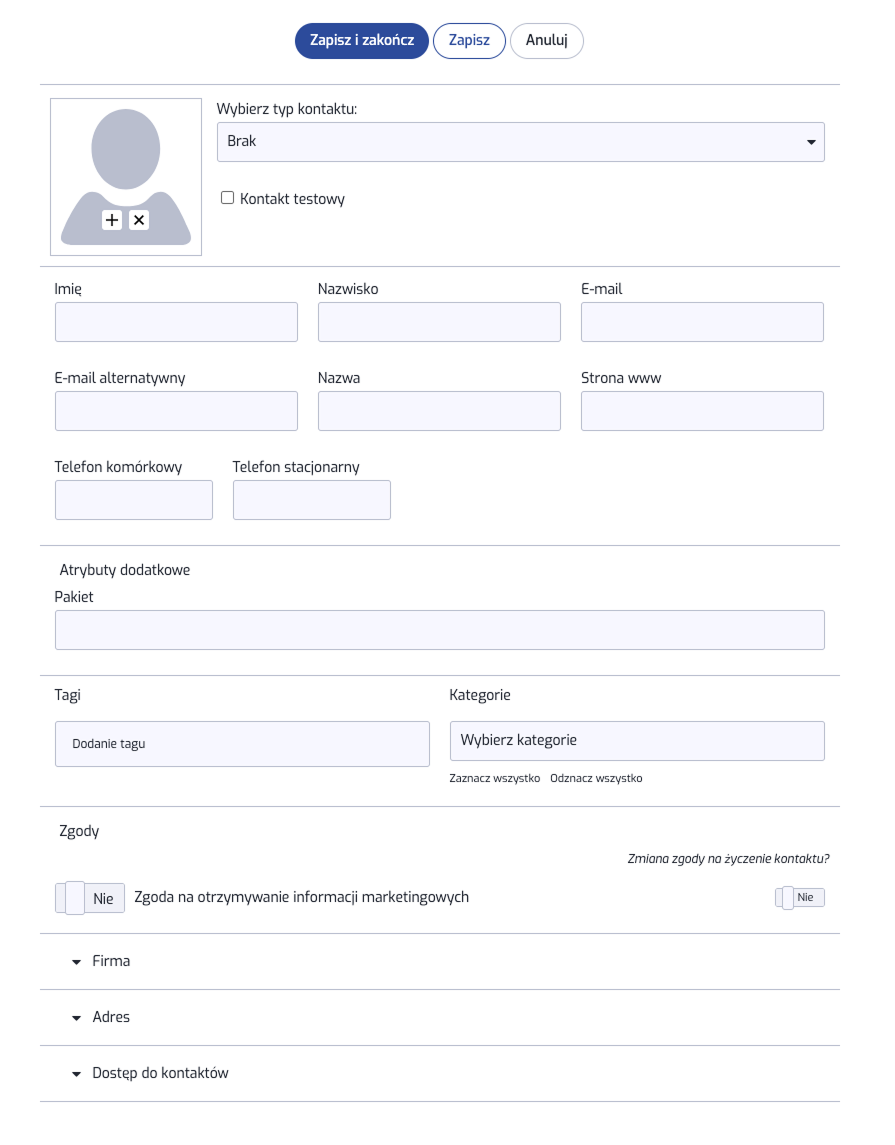This screenshot has height=1145, width=895.
Task: Click the Odznacz wszystko link
Action: tap(596, 778)
